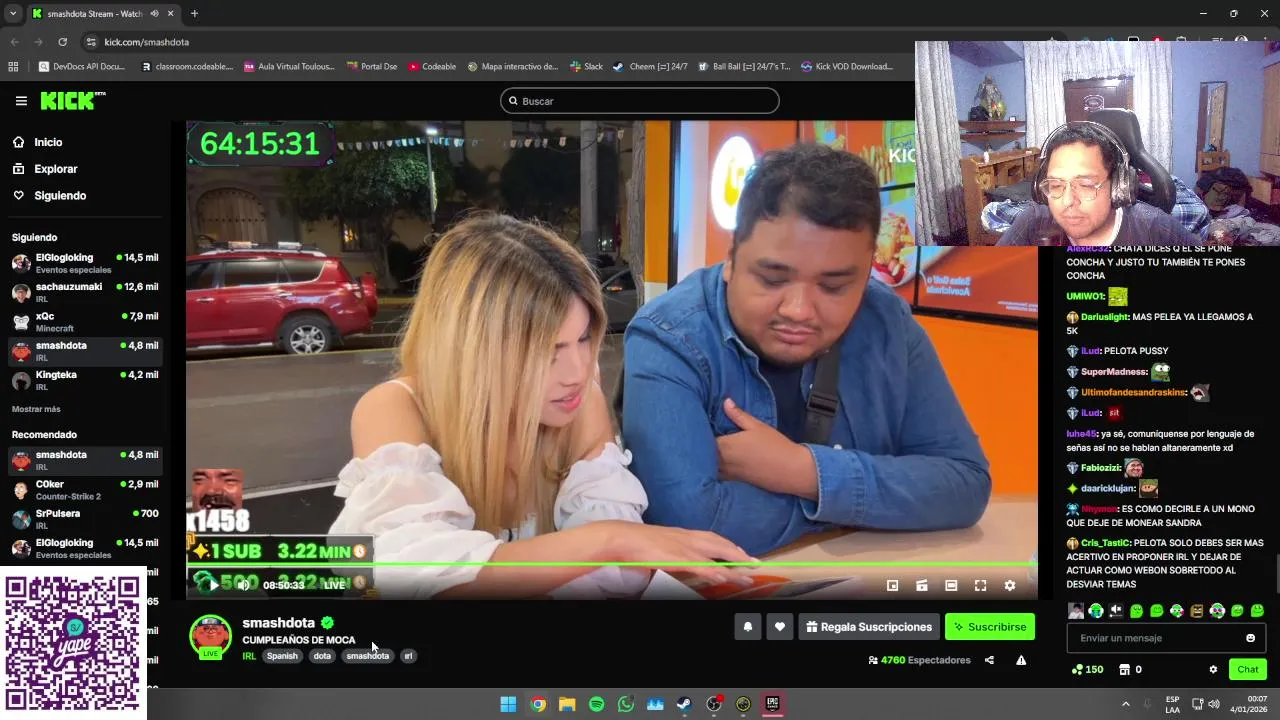Open Windows Start menu
Viewport: 1280px width, 720px height.
coord(508,704)
